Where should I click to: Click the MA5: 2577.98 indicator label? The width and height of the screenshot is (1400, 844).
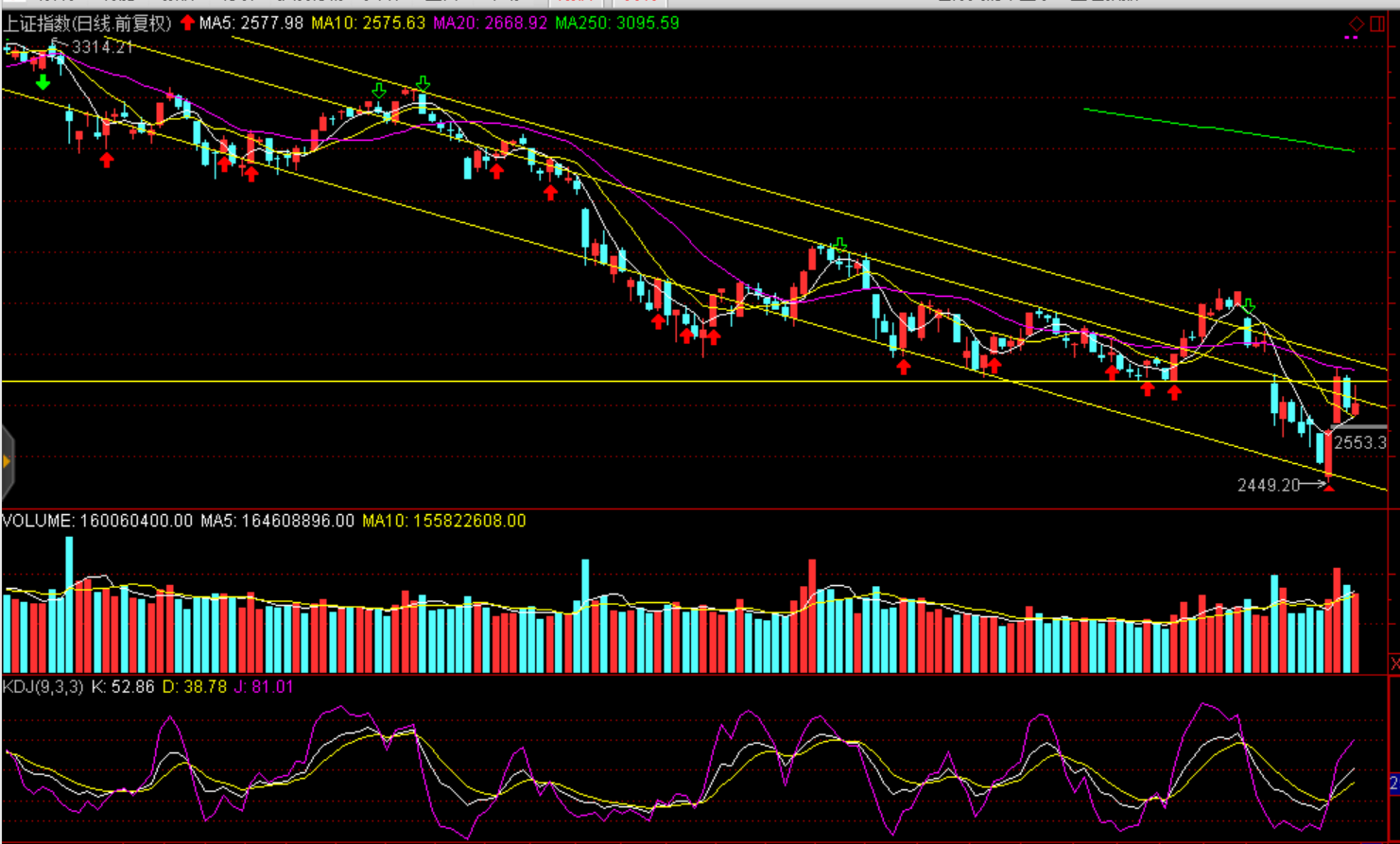251,24
